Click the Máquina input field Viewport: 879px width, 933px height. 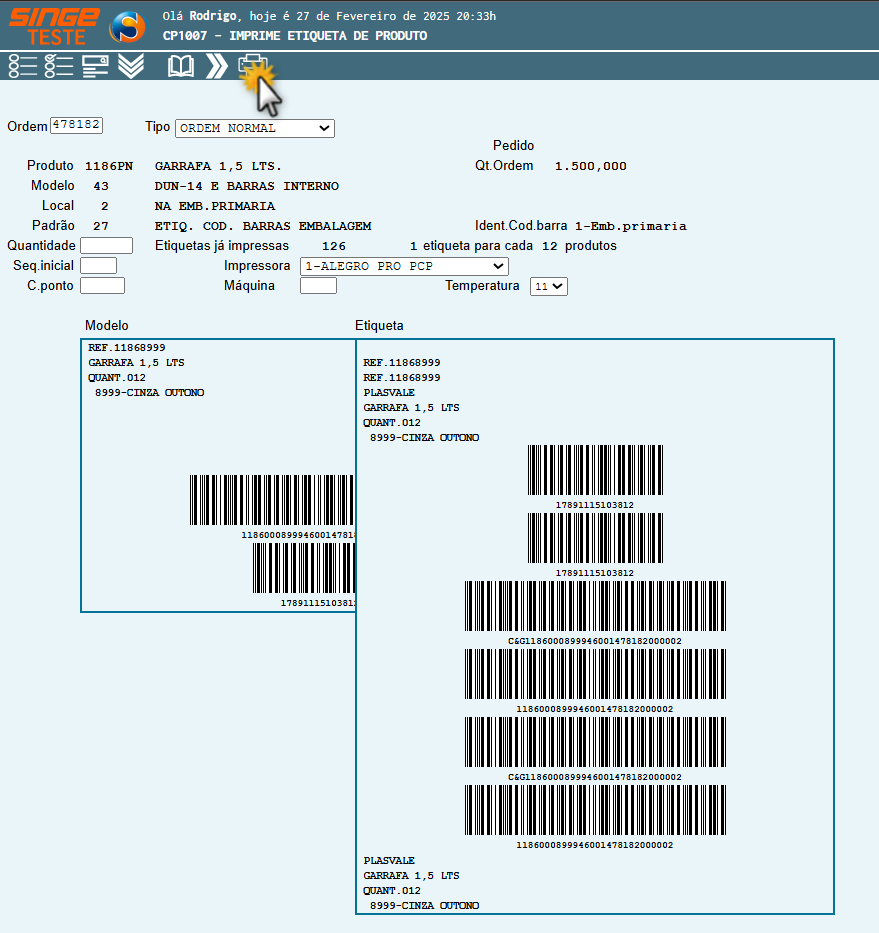[x=318, y=286]
